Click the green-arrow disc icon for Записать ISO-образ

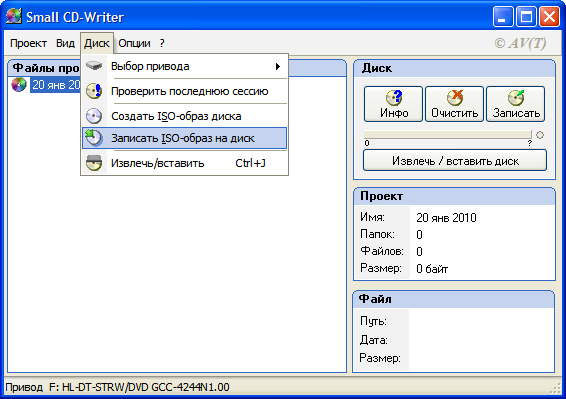(x=94, y=138)
